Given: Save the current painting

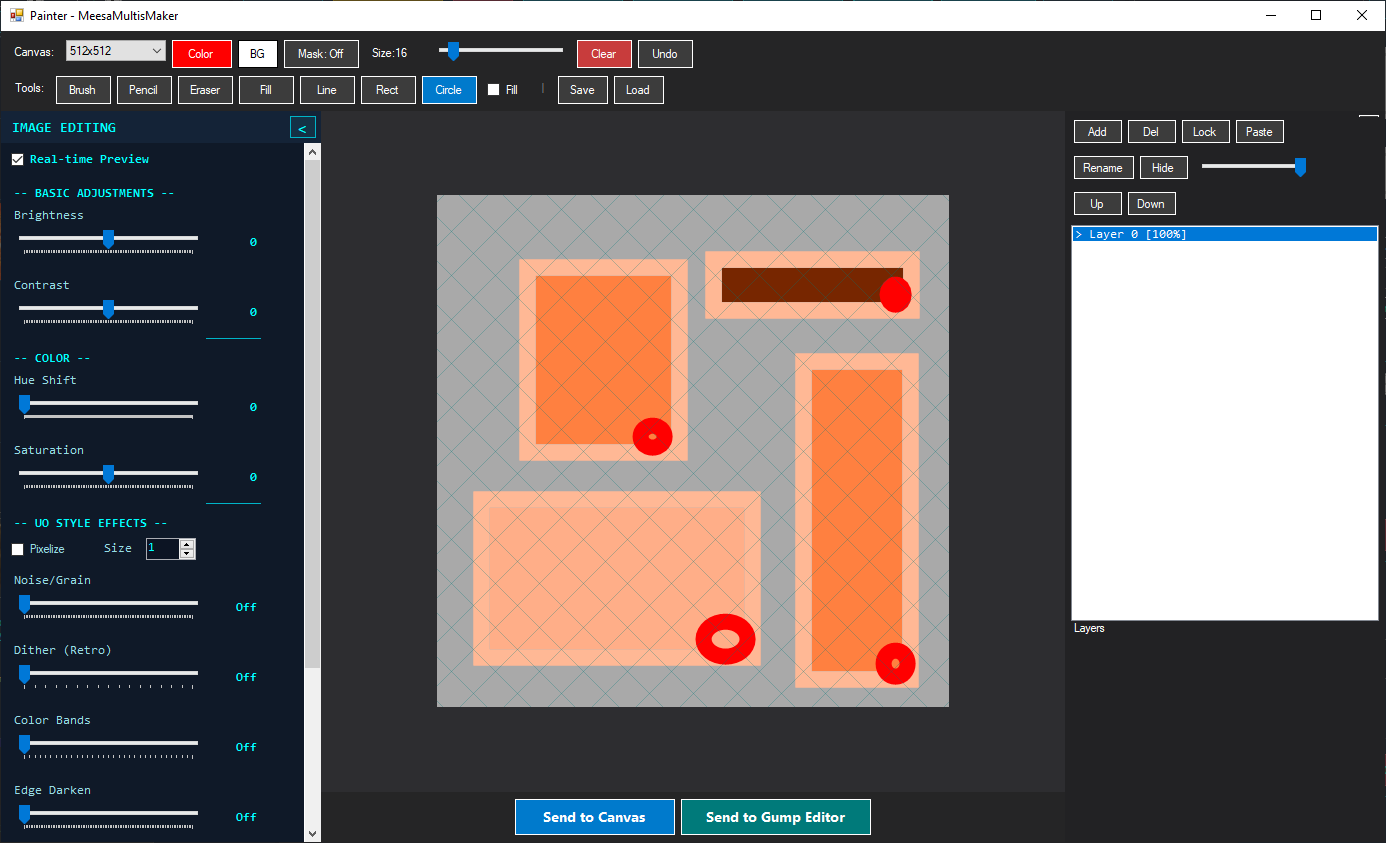Looking at the screenshot, I should [x=582, y=90].
